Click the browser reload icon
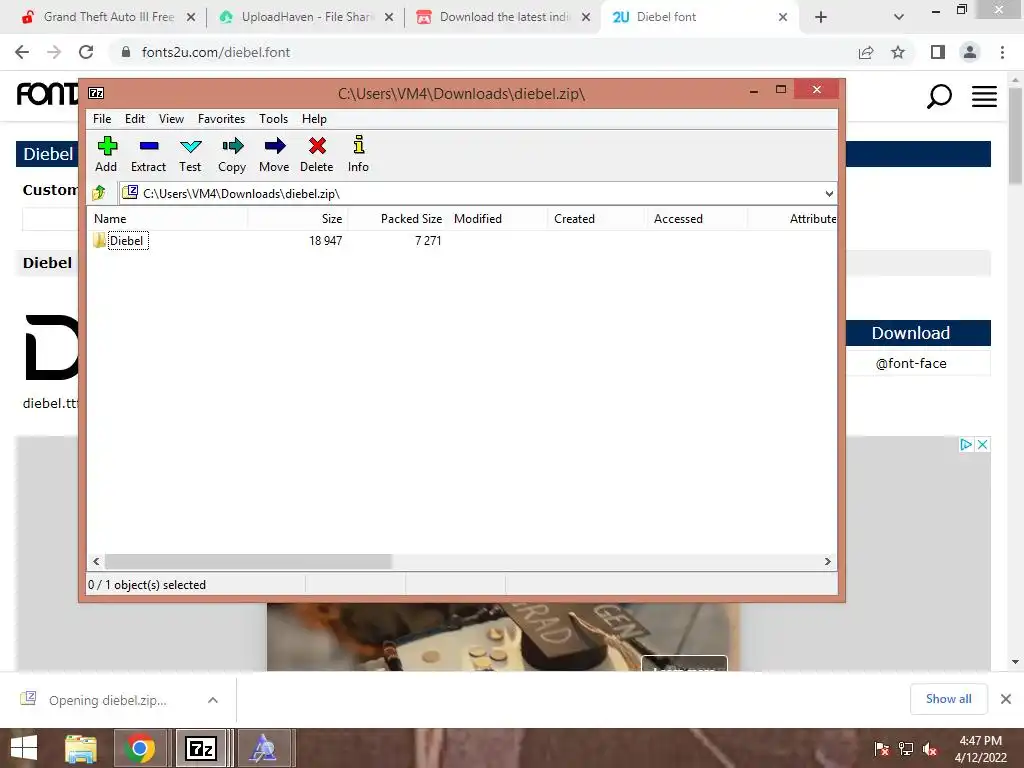The image size is (1024, 768). pos(86,52)
